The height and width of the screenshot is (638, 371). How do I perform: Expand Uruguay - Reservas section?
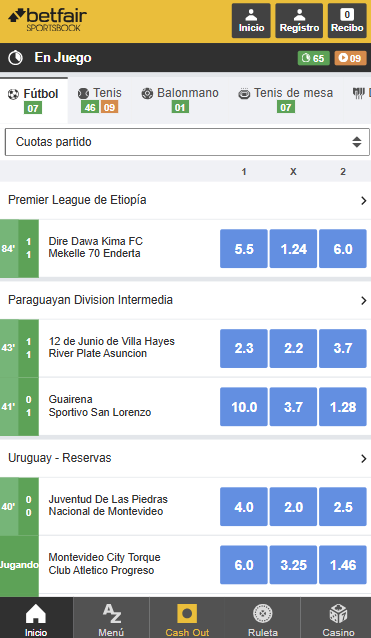click(x=186, y=458)
